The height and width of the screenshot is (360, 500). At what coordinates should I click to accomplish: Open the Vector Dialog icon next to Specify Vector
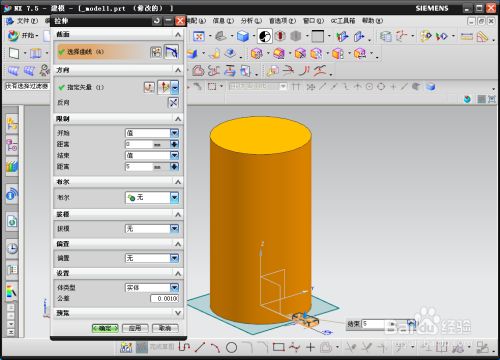(x=149, y=87)
